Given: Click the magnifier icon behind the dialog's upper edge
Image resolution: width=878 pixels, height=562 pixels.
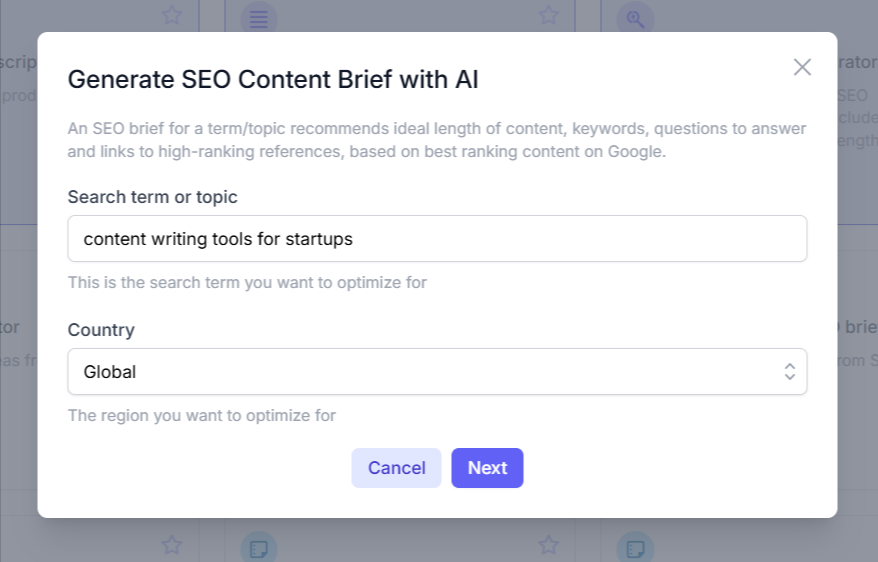Looking at the screenshot, I should click(635, 20).
